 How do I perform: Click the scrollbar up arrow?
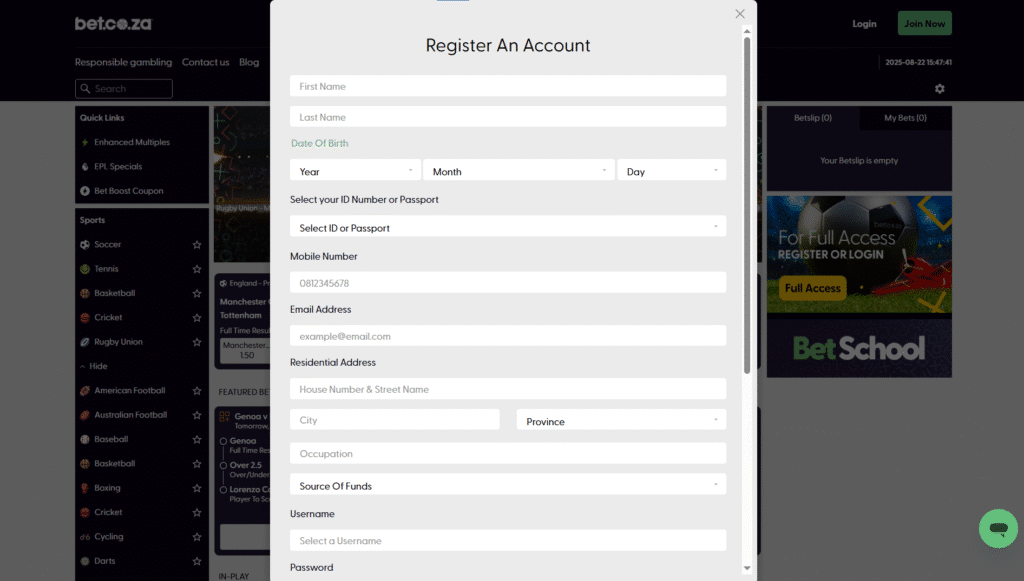(747, 31)
